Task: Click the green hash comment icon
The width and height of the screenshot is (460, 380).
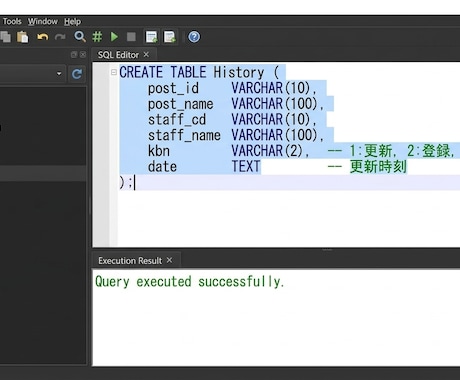Action: pyautogui.click(x=97, y=37)
